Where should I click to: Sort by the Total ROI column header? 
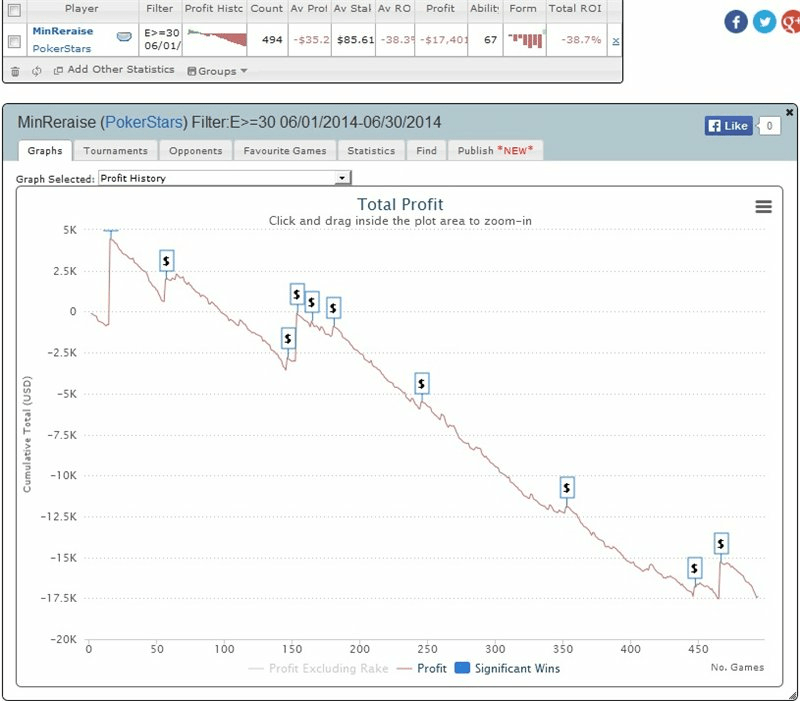(x=575, y=9)
